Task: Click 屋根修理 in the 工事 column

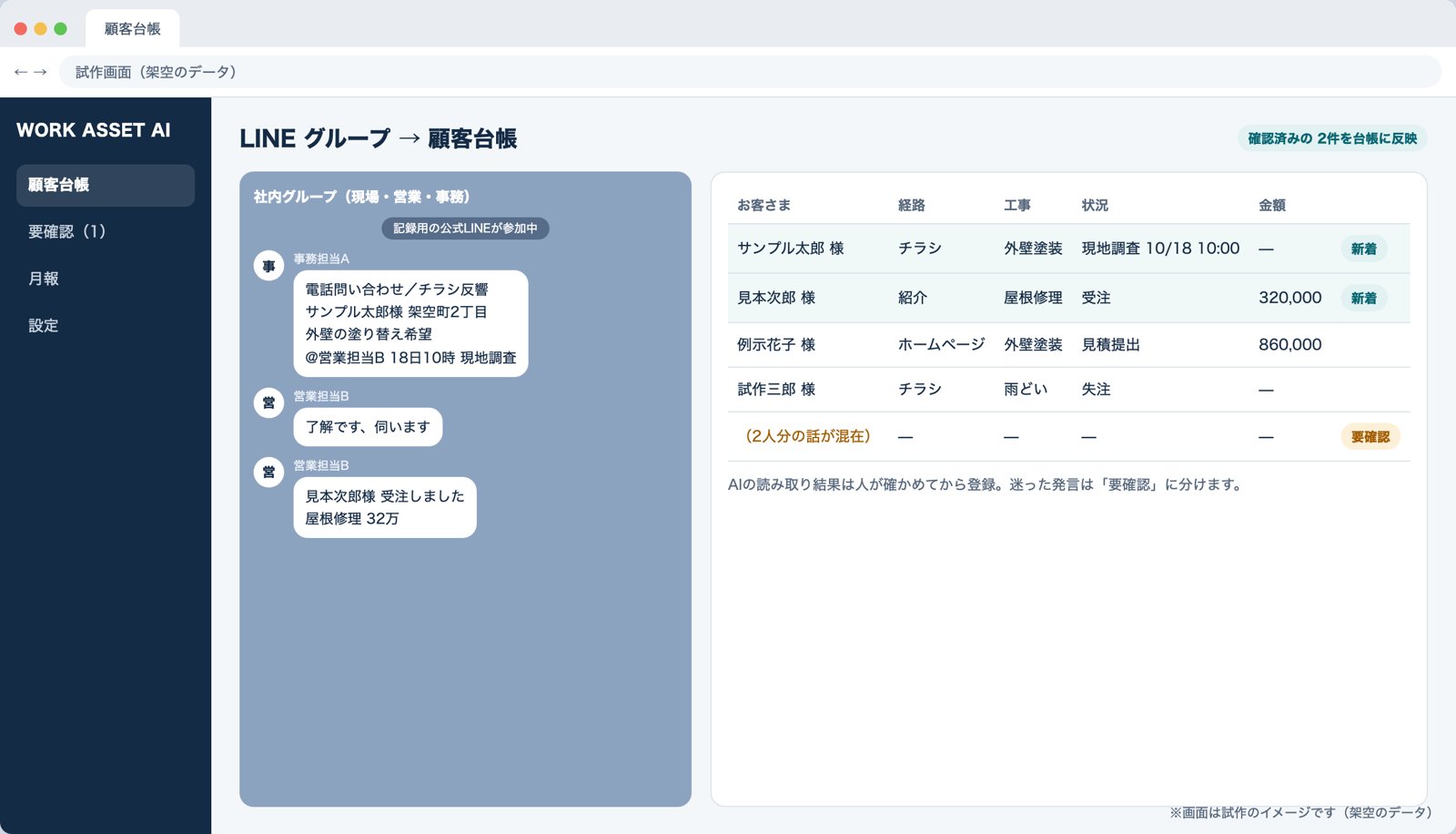Action: 1033,298
